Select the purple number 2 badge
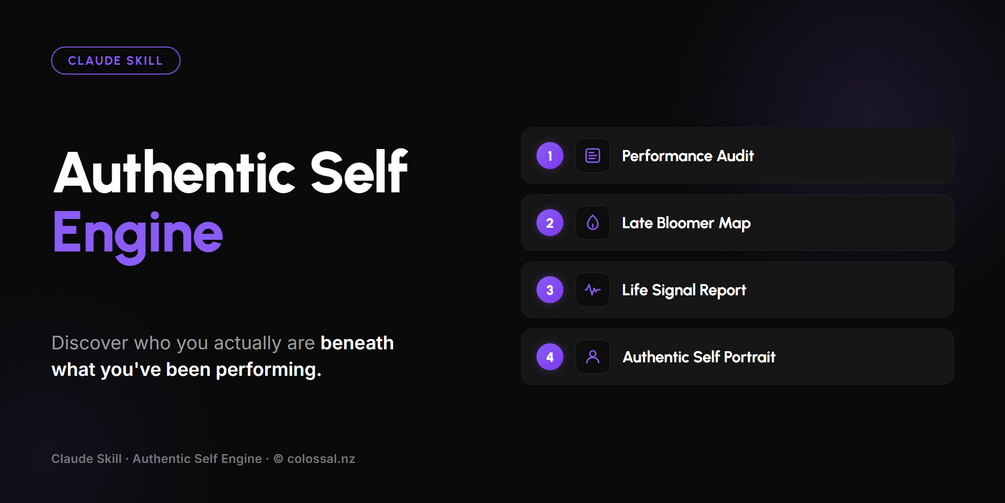The width and height of the screenshot is (1005, 503). (x=549, y=223)
